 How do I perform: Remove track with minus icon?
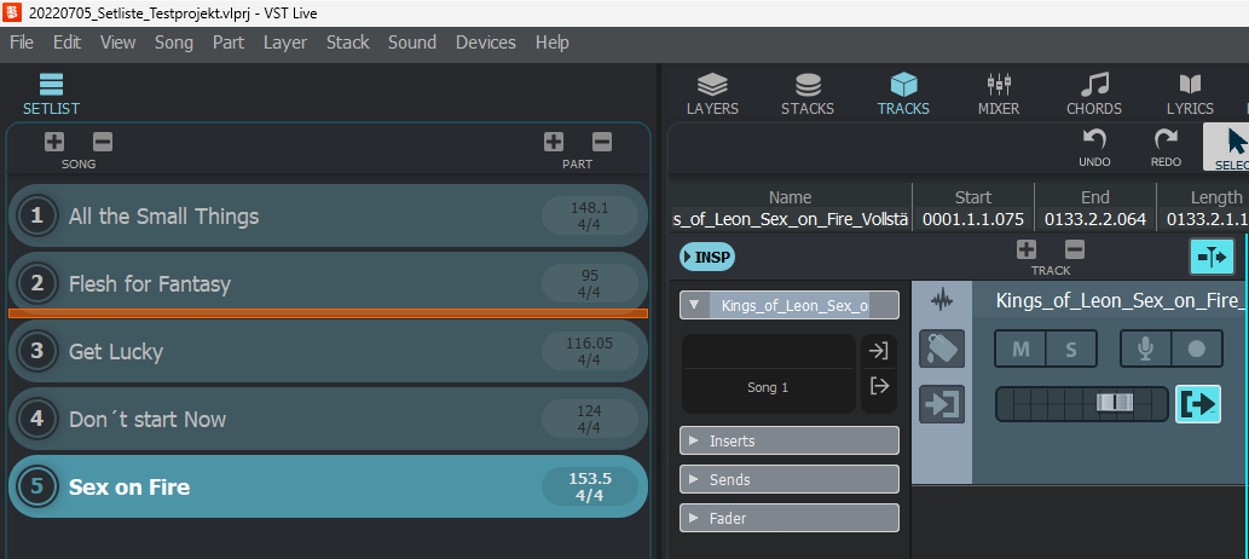click(x=1074, y=250)
